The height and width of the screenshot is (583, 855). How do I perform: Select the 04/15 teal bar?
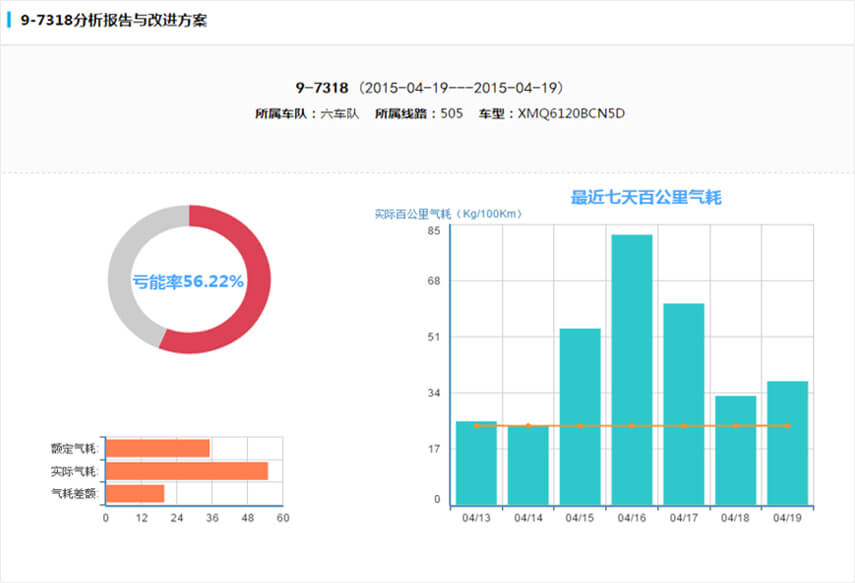580,417
